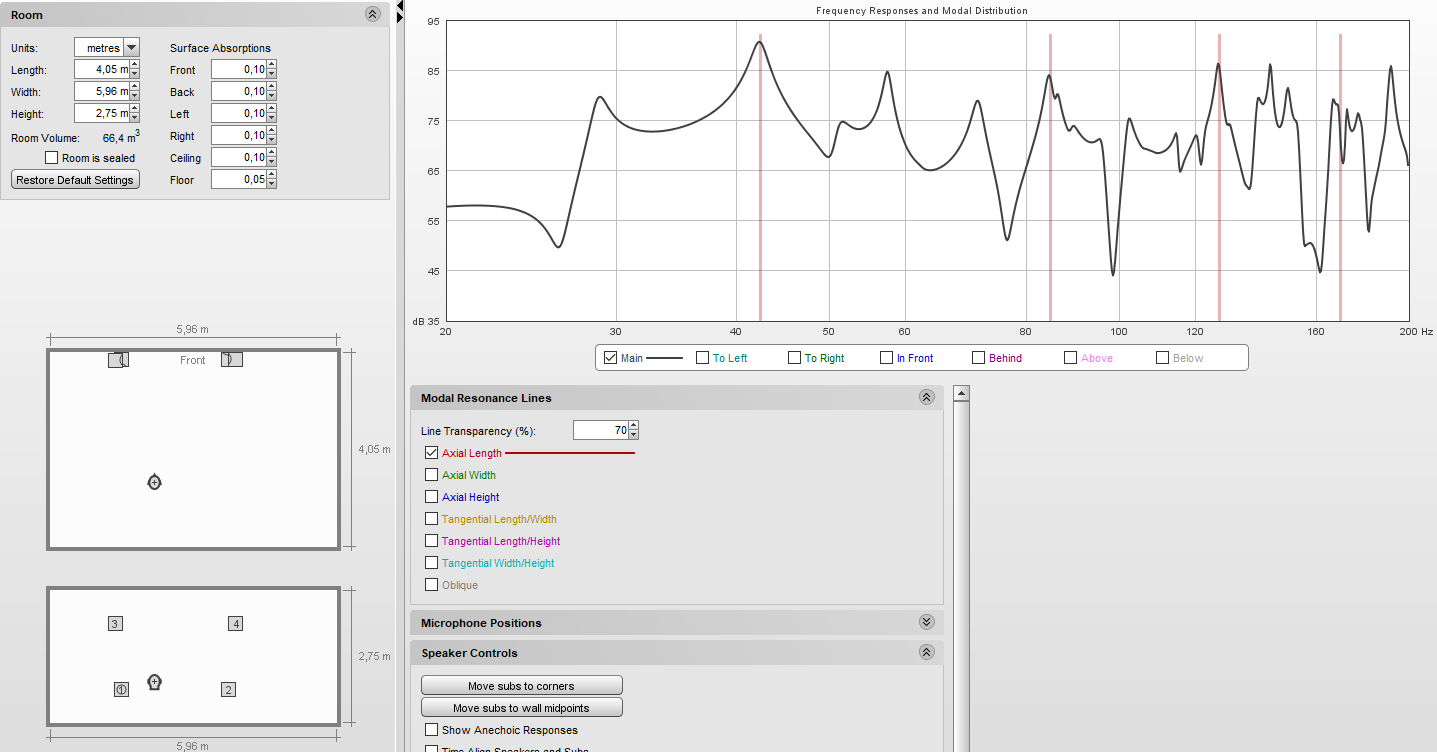
Task: Click the Length input field
Action: click(102, 70)
